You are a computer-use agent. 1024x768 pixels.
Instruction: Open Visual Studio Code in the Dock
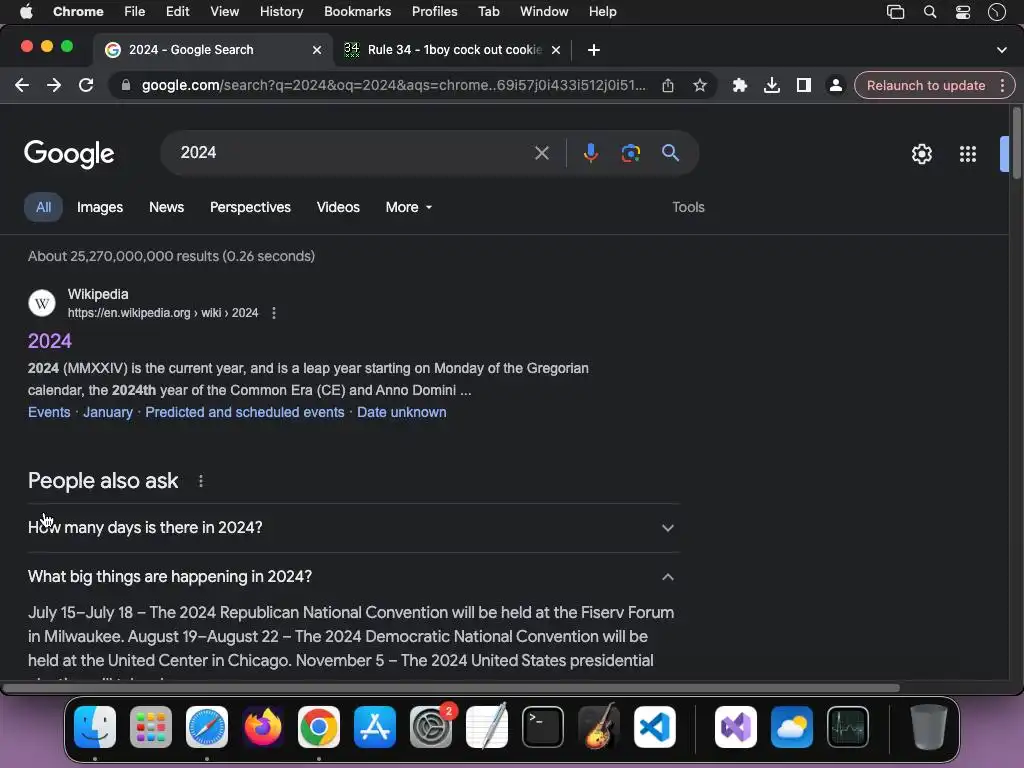(654, 727)
